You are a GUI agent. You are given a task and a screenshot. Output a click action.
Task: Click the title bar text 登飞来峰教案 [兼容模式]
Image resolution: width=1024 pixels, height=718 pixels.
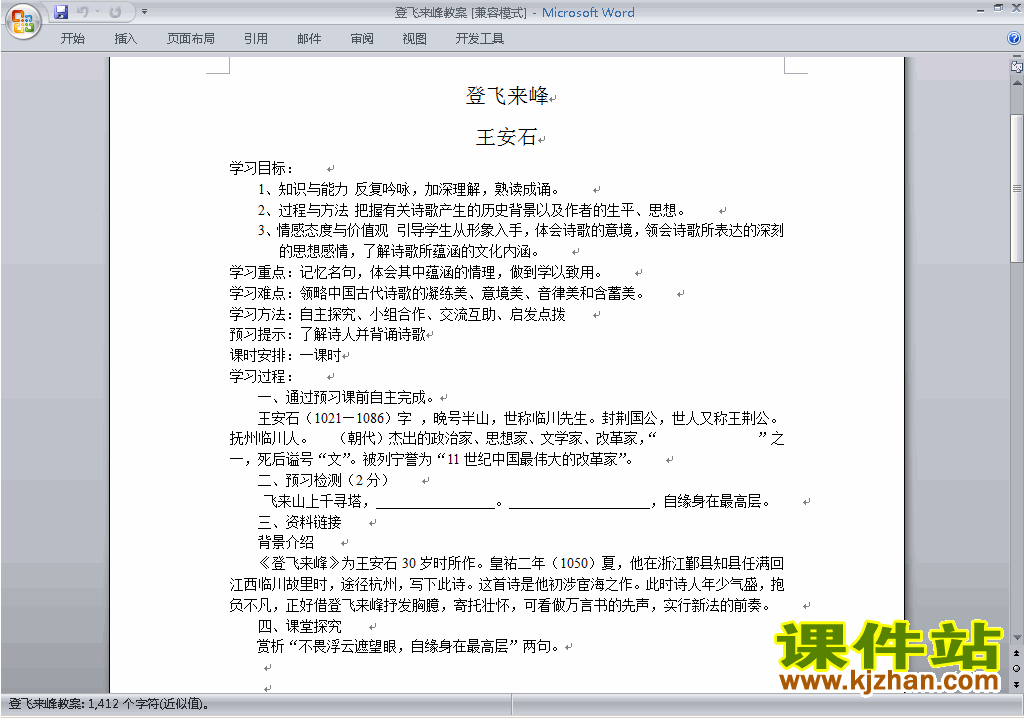click(x=460, y=12)
